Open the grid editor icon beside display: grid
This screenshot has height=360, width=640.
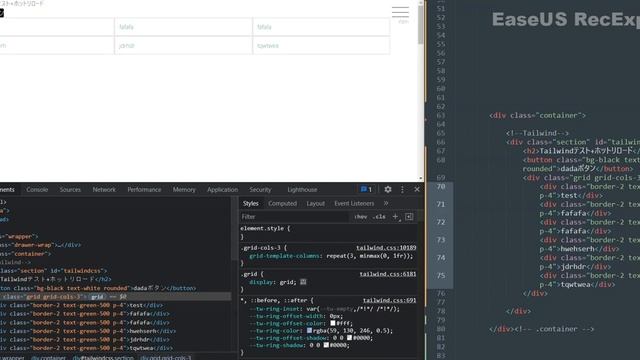pos(303,282)
